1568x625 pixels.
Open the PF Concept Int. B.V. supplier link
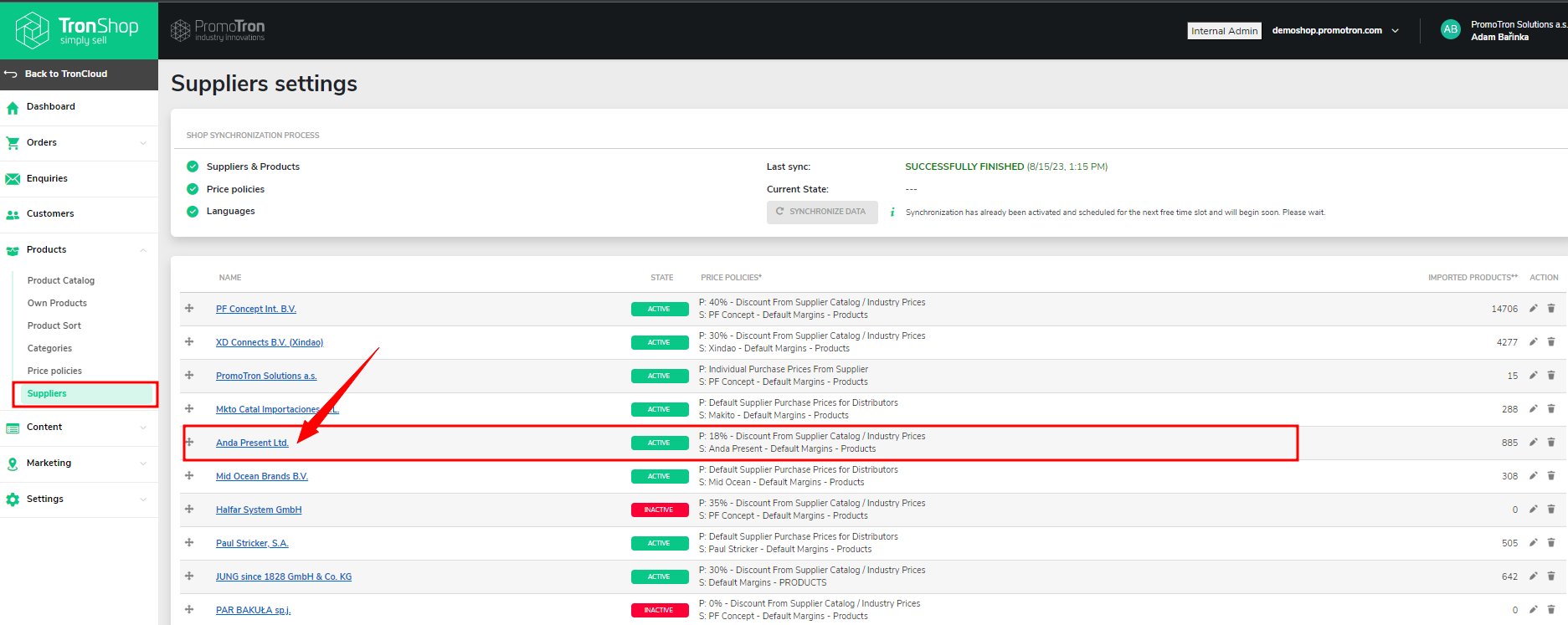click(256, 309)
